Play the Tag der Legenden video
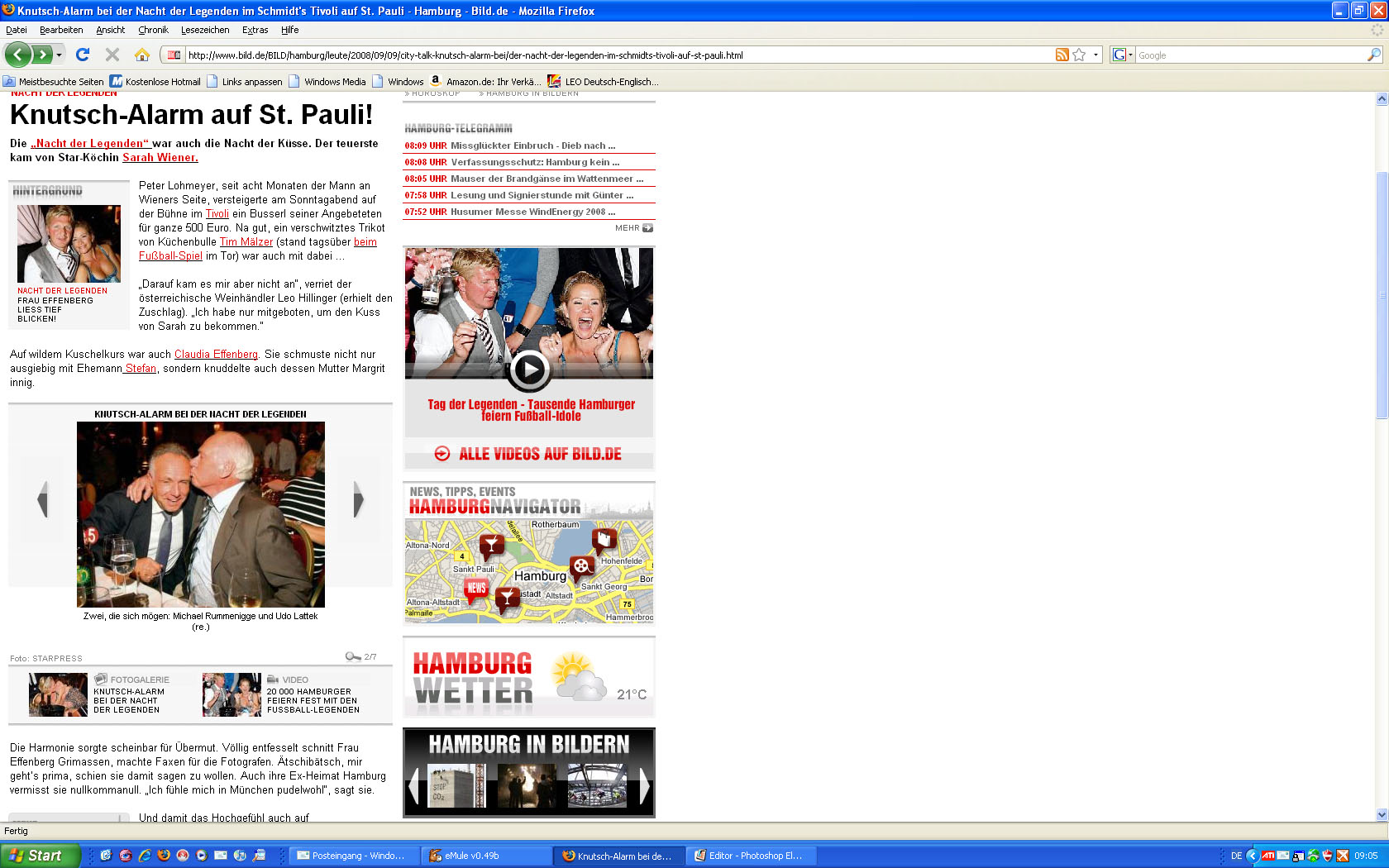This screenshot has height=868, width=1389. click(529, 370)
